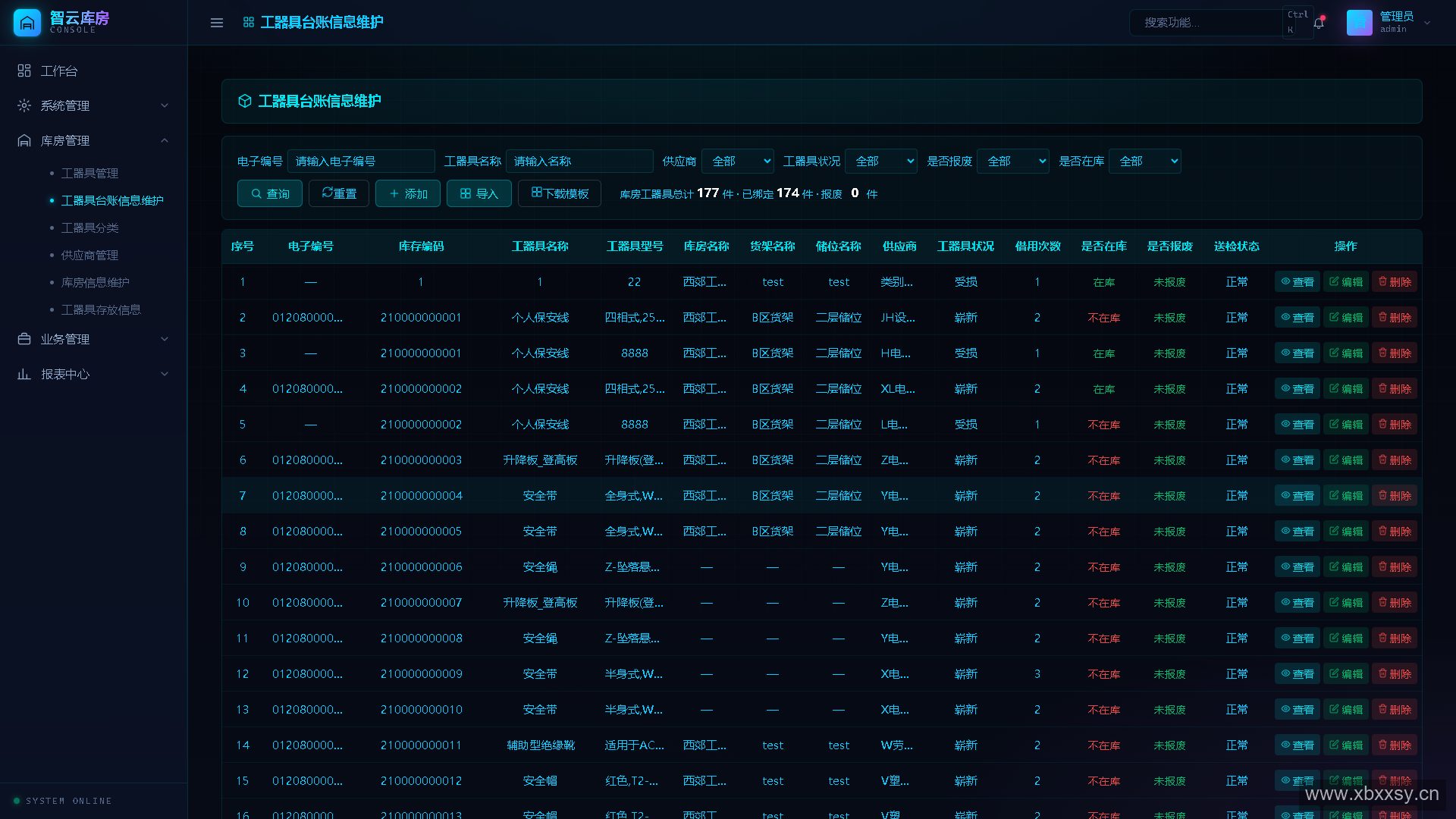1456x819 pixels.
Task: Delete row 3 using the 删除 button
Action: pyautogui.click(x=1395, y=353)
